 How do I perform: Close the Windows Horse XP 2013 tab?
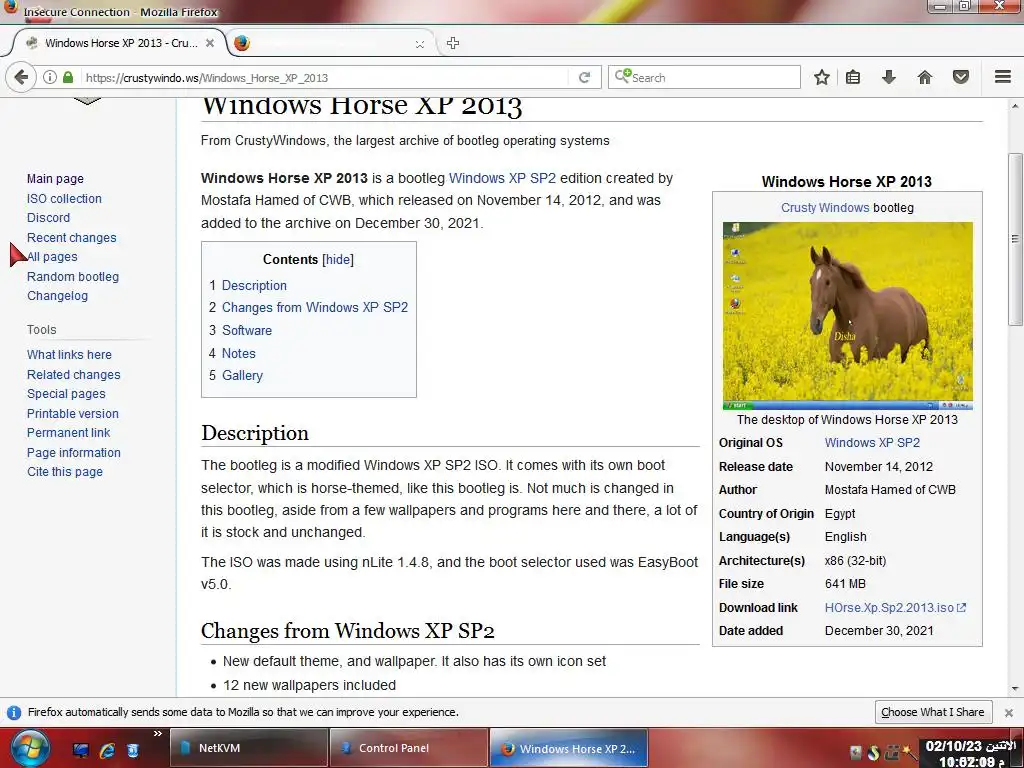pos(210,43)
